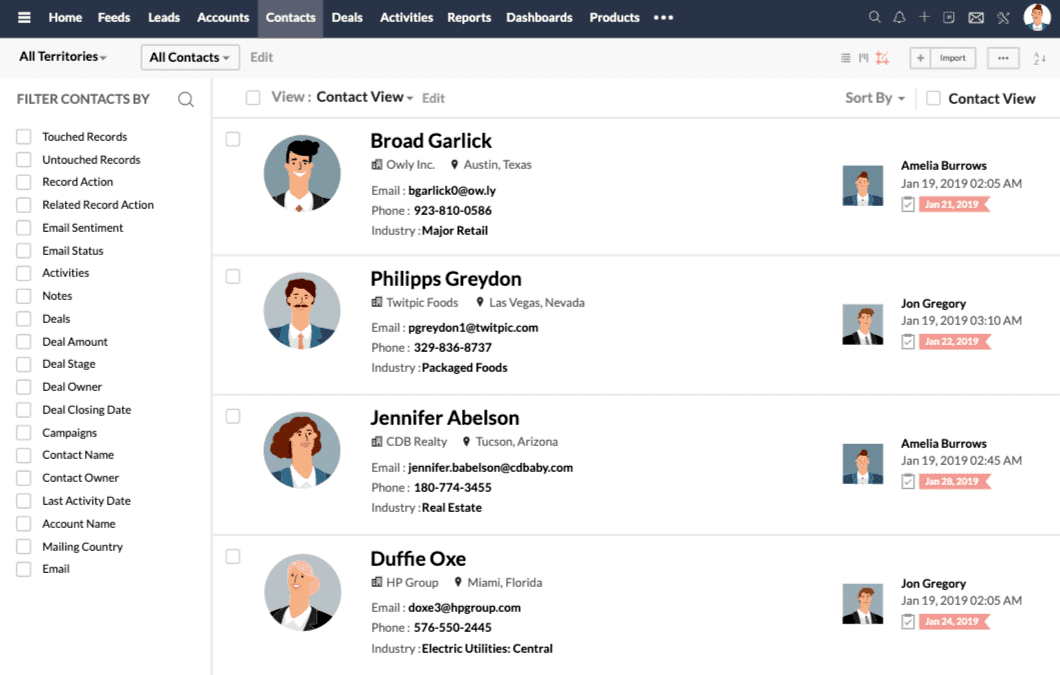Open the mail envelope icon

pyautogui.click(x=975, y=18)
